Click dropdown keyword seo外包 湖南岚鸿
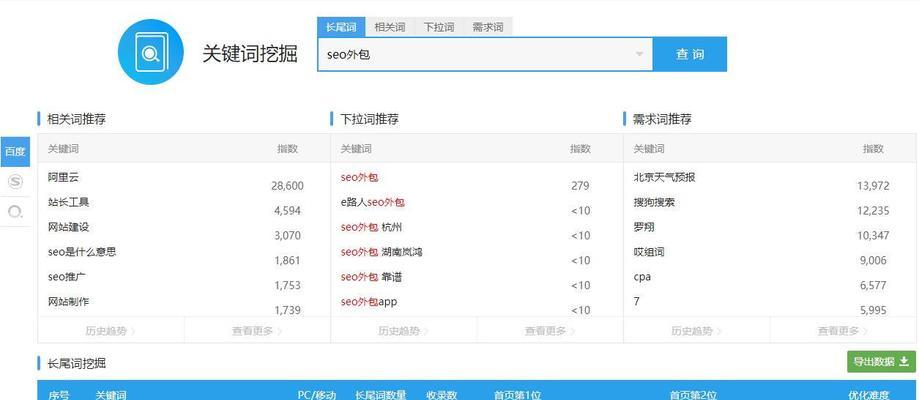Screen dimensions: 919x400 click(x=382, y=252)
